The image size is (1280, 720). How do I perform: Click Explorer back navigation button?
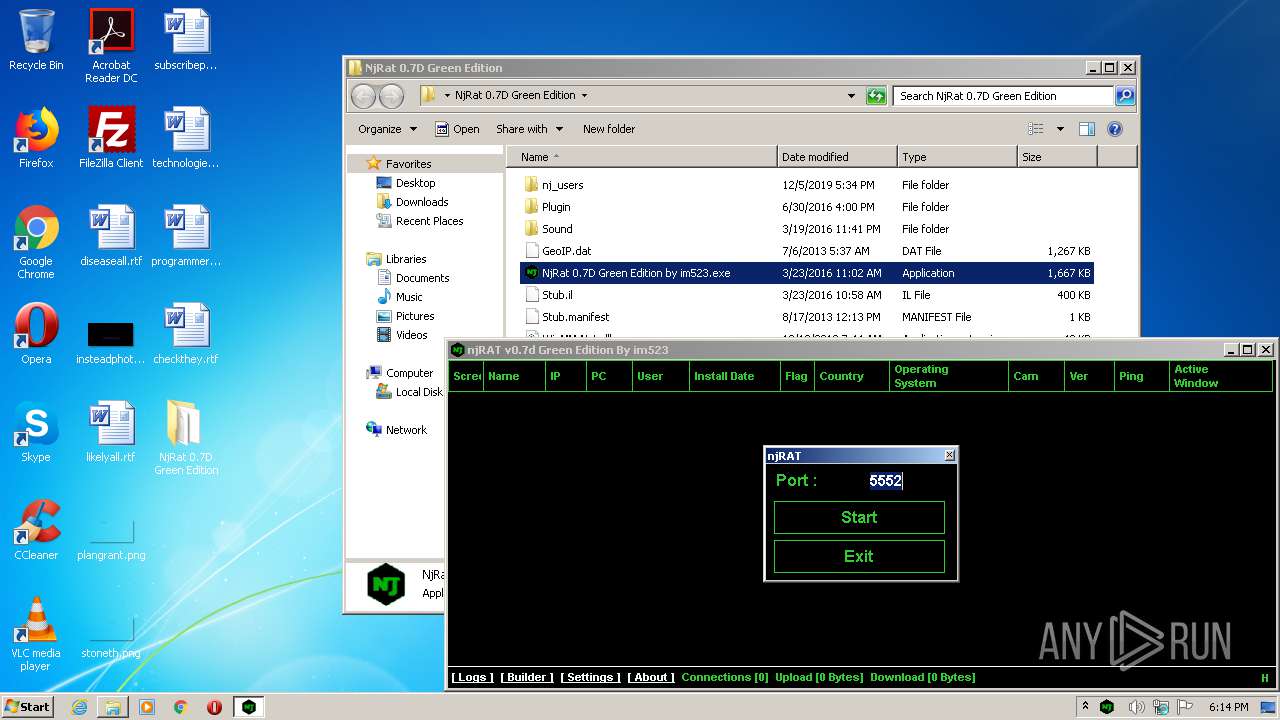tap(363, 96)
